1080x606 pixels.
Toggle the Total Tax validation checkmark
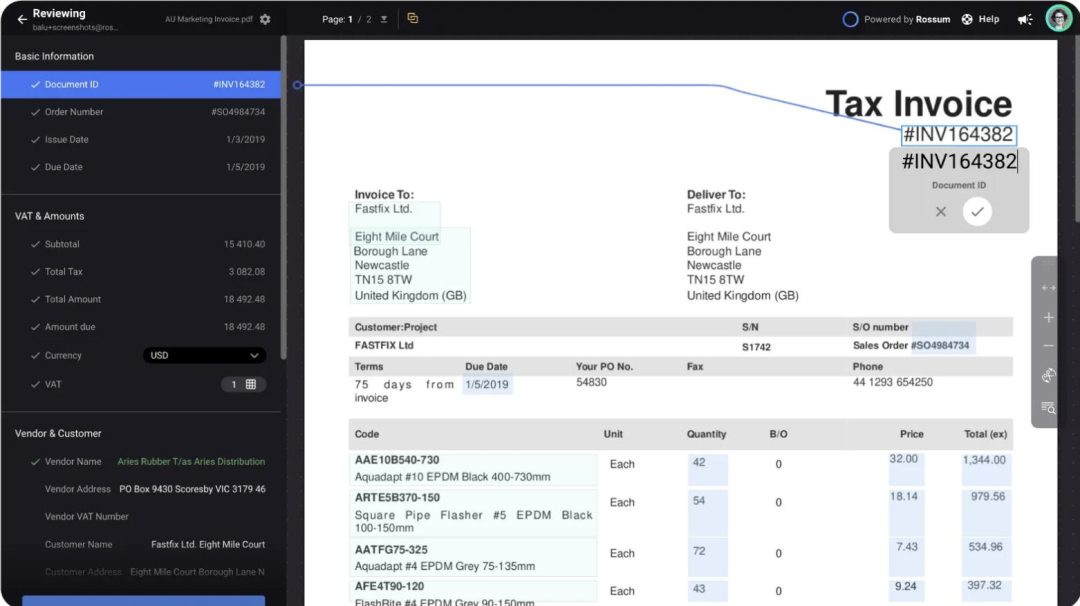coord(35,271)
